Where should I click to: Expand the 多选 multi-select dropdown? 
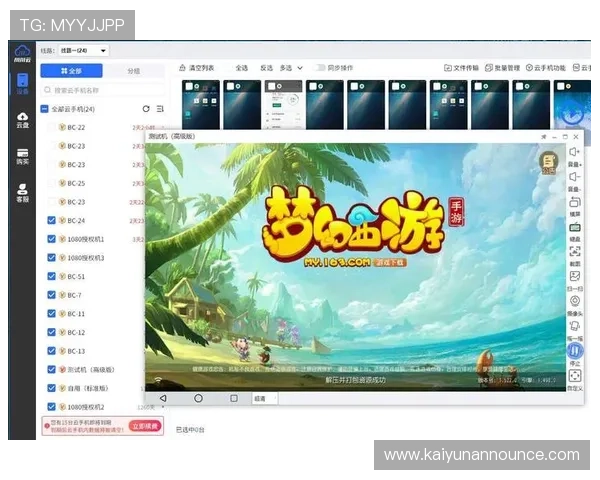point(290,68)
